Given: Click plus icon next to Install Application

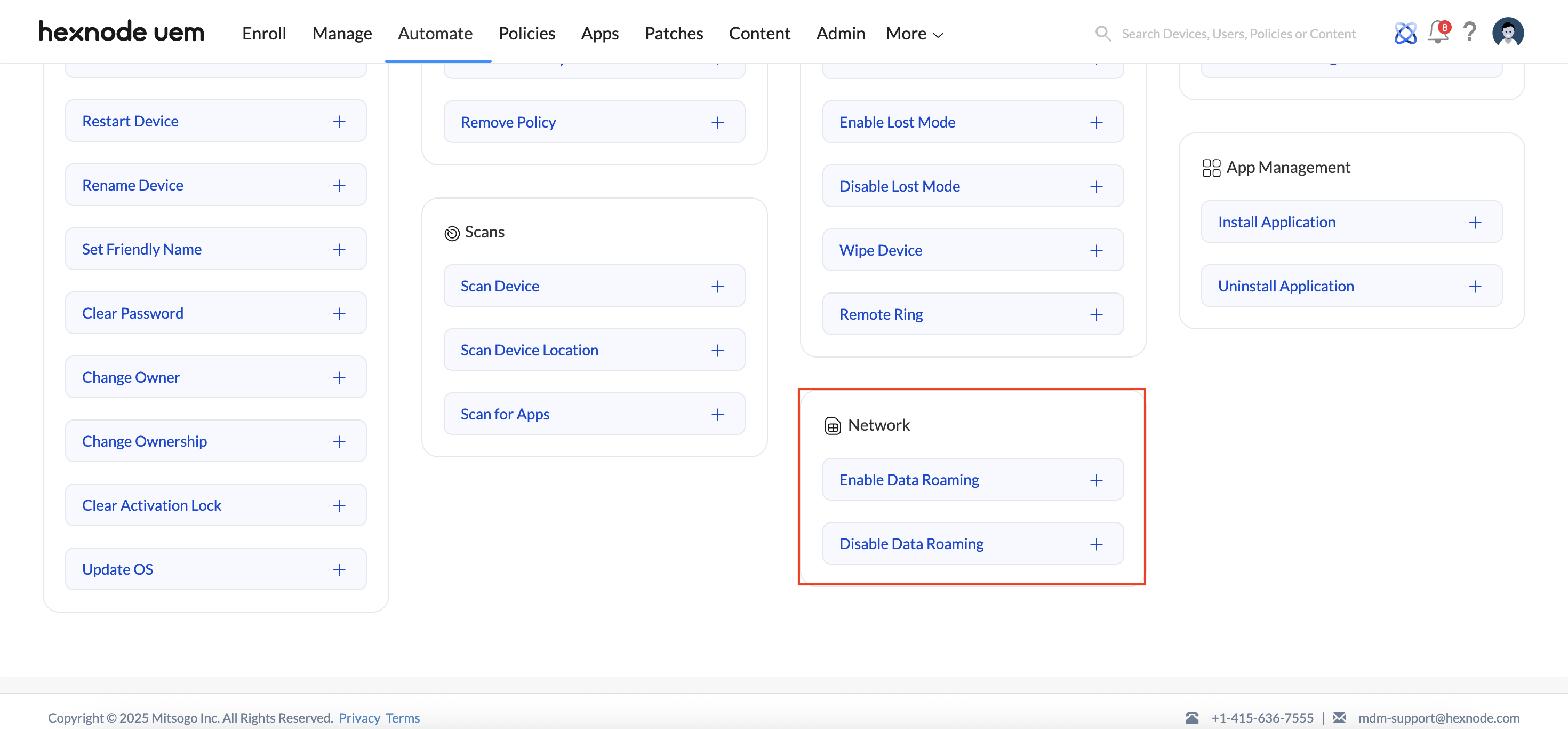Looking at the screenshot, I should pyautogui.click(x=1474, y=223).
